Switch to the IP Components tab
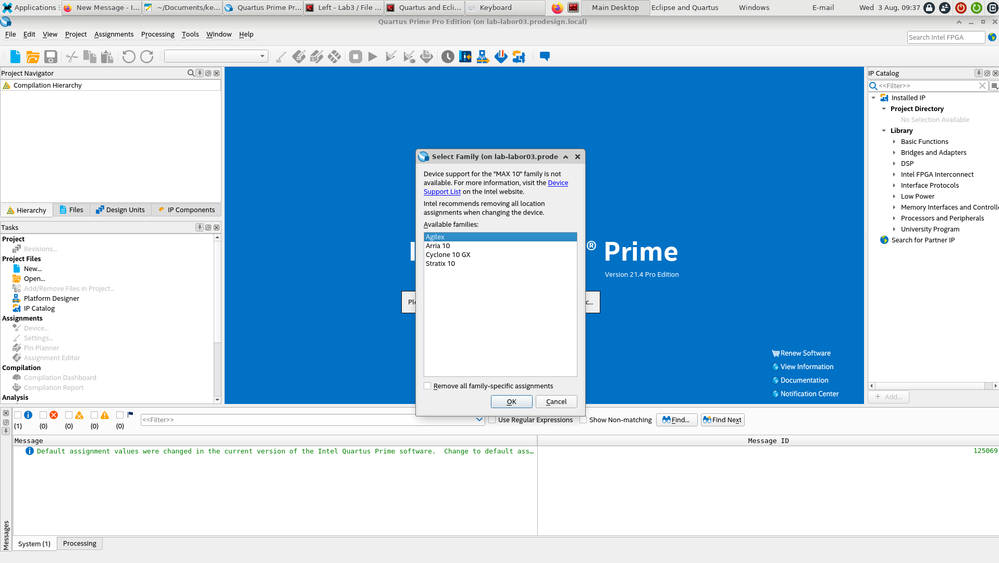999x563 pixels. [186, 210]
